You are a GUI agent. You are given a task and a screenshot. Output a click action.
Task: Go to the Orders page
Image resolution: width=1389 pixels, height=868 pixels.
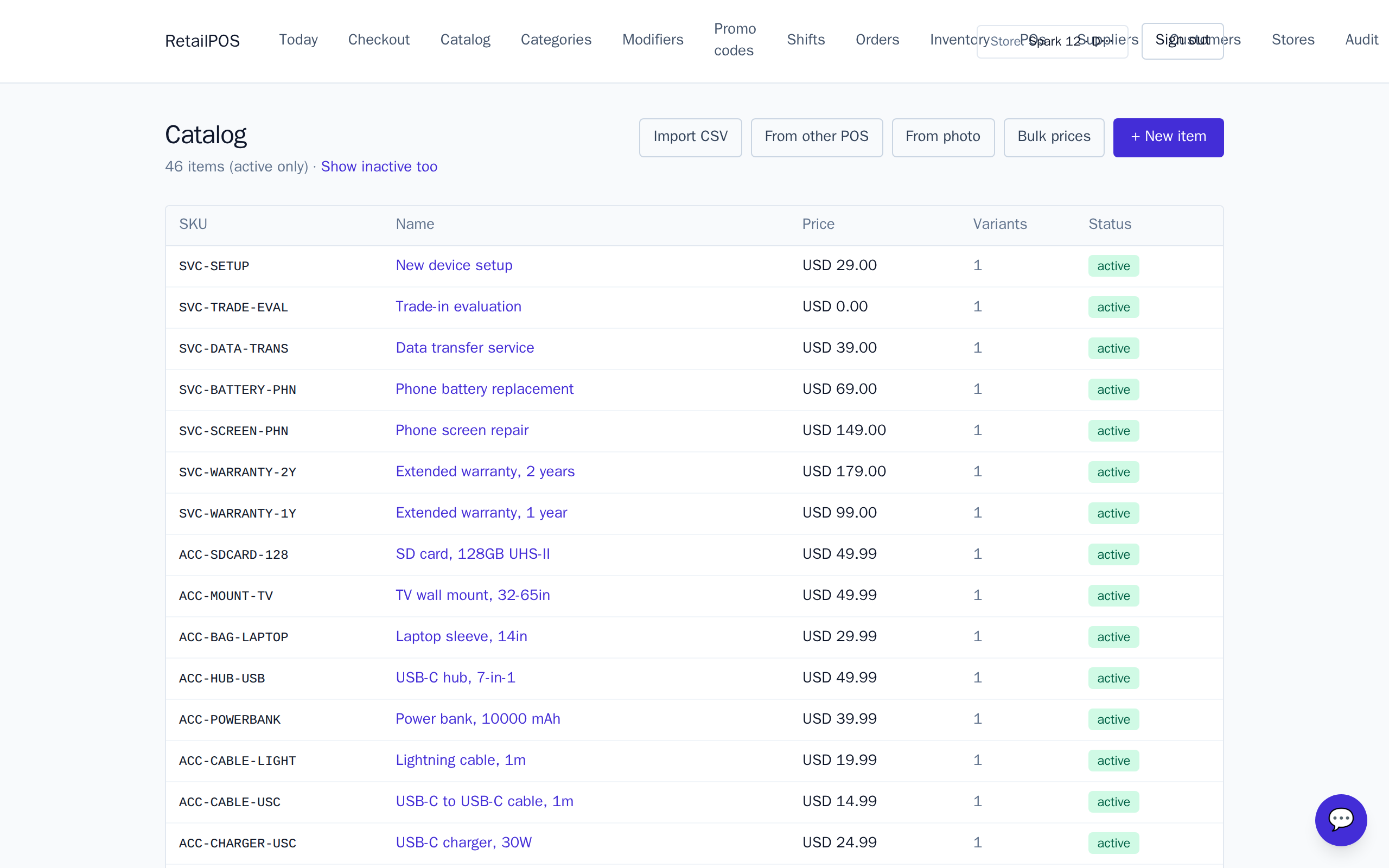click(877, 40)
